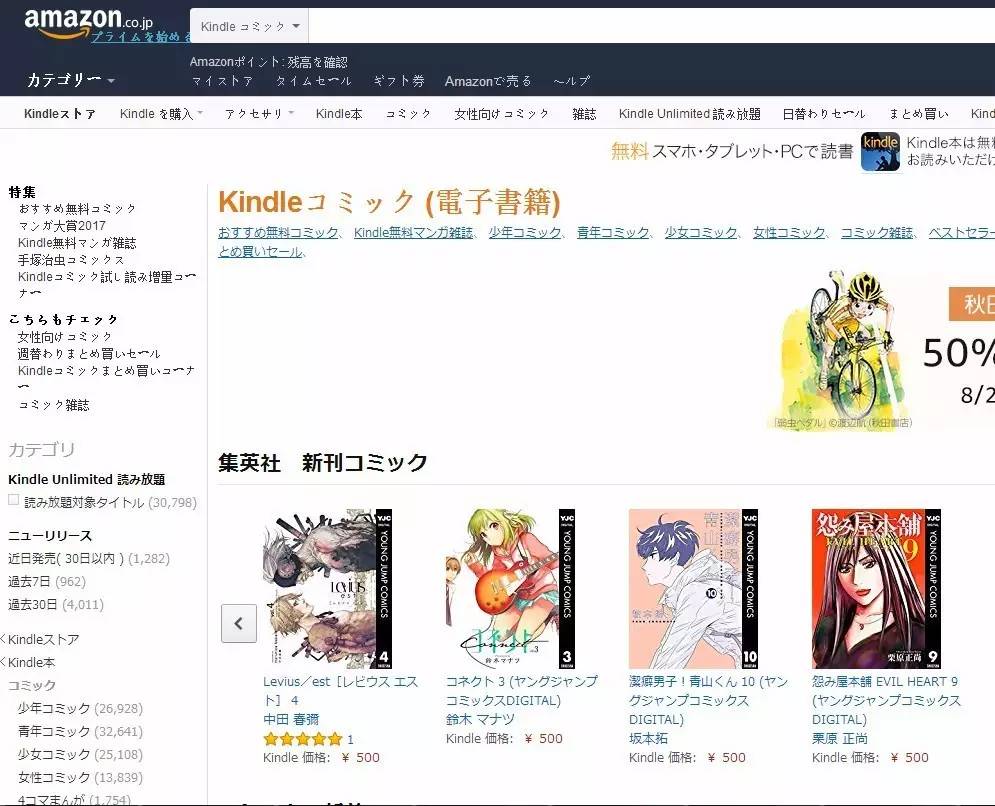
Task: Expand the カテゴリー menu in header
Action: click(70, 80)
